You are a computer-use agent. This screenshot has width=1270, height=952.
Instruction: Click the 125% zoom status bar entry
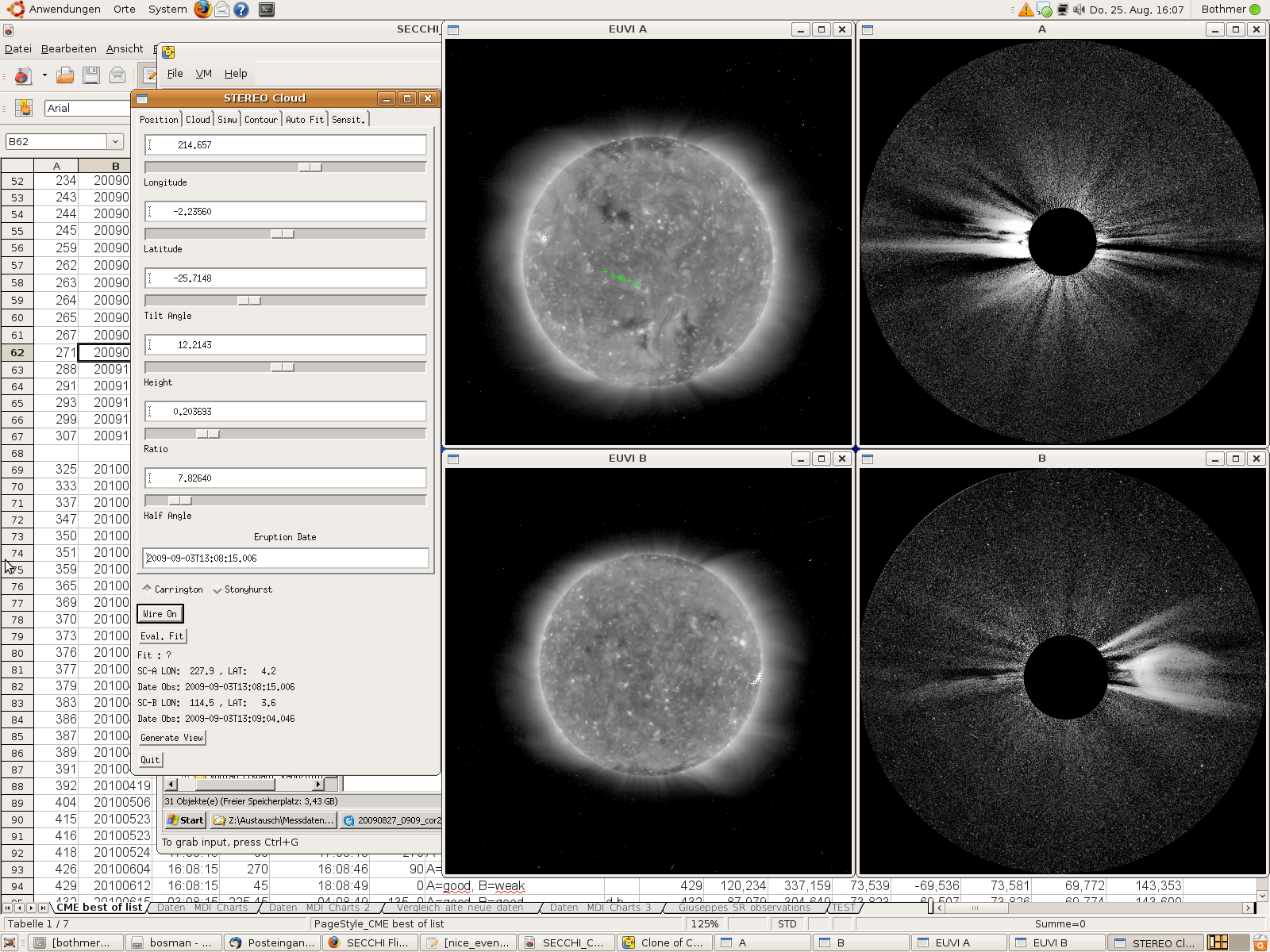pyautogui.click(x=705, y=924)
